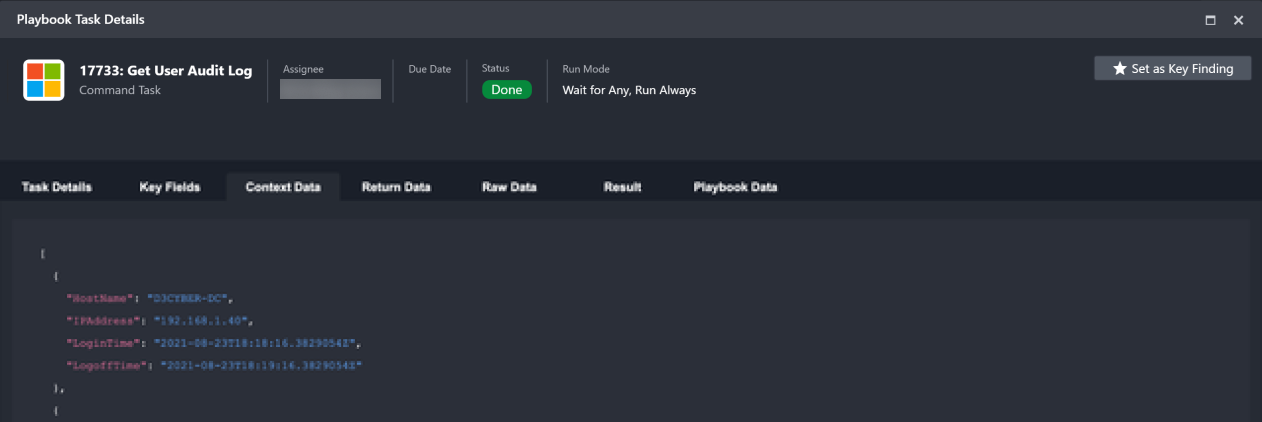Viewport: 1262px width, 422px height.
Task: Click the Wait for Any, Run Always value
Action: click(x=629, y=90)
